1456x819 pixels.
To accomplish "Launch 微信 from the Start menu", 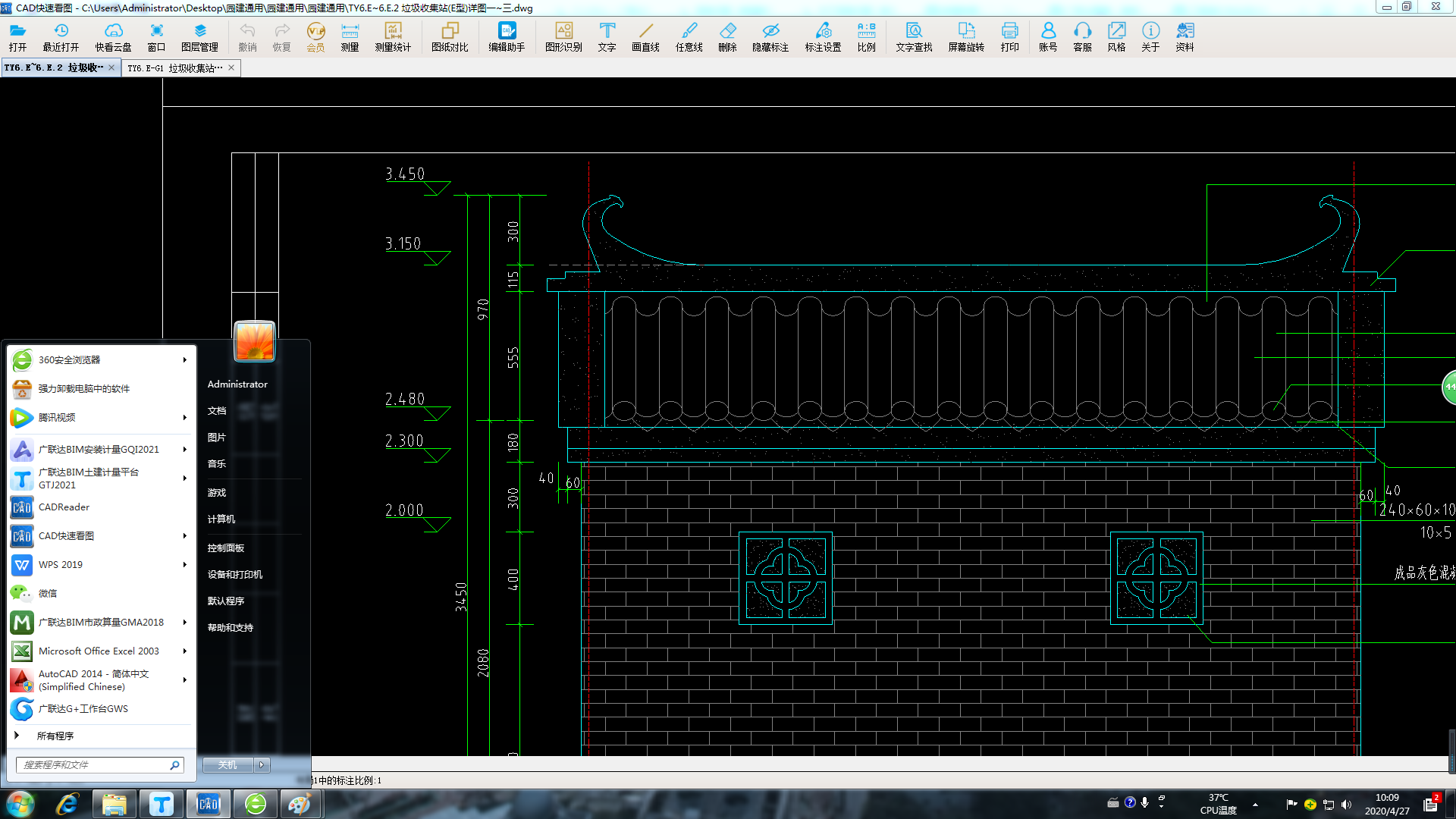I will click(x=100, y=594).
